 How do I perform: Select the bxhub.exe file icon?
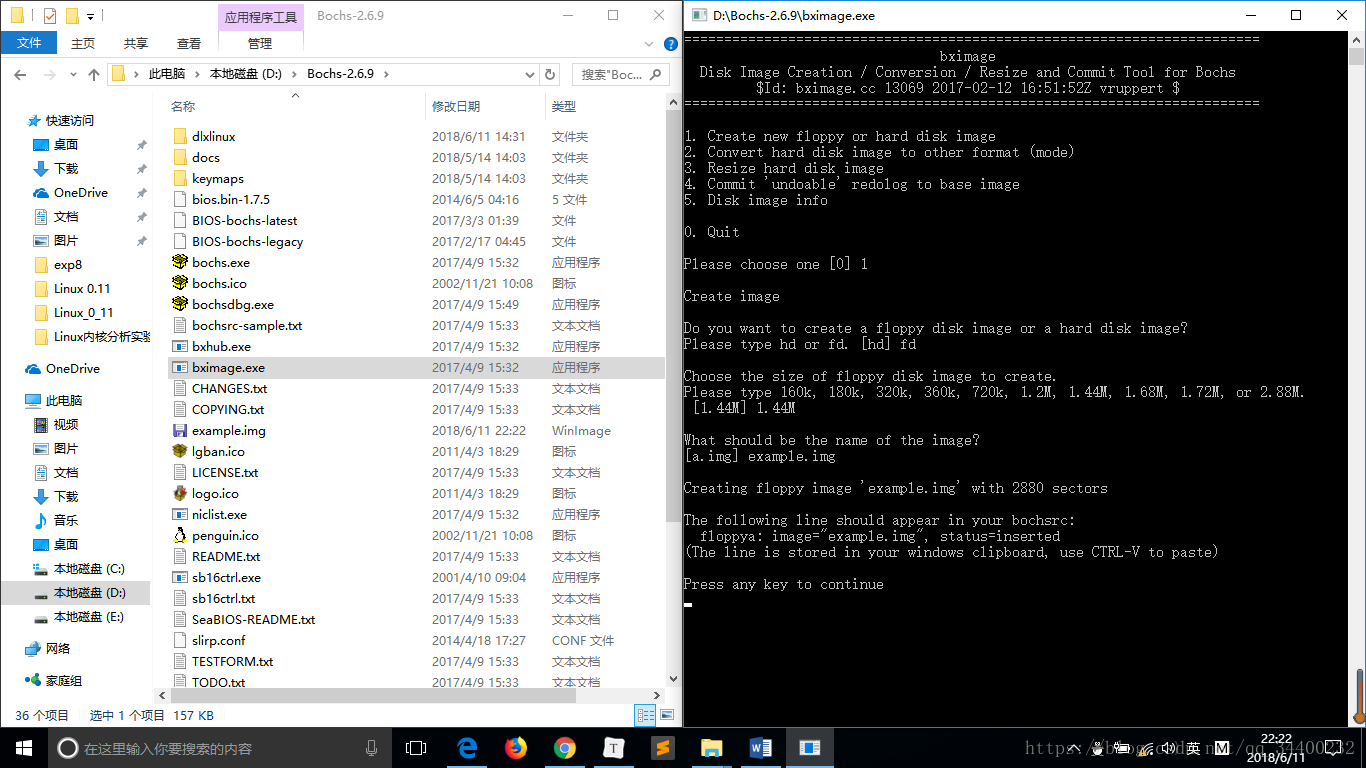[x=180, y=346]
